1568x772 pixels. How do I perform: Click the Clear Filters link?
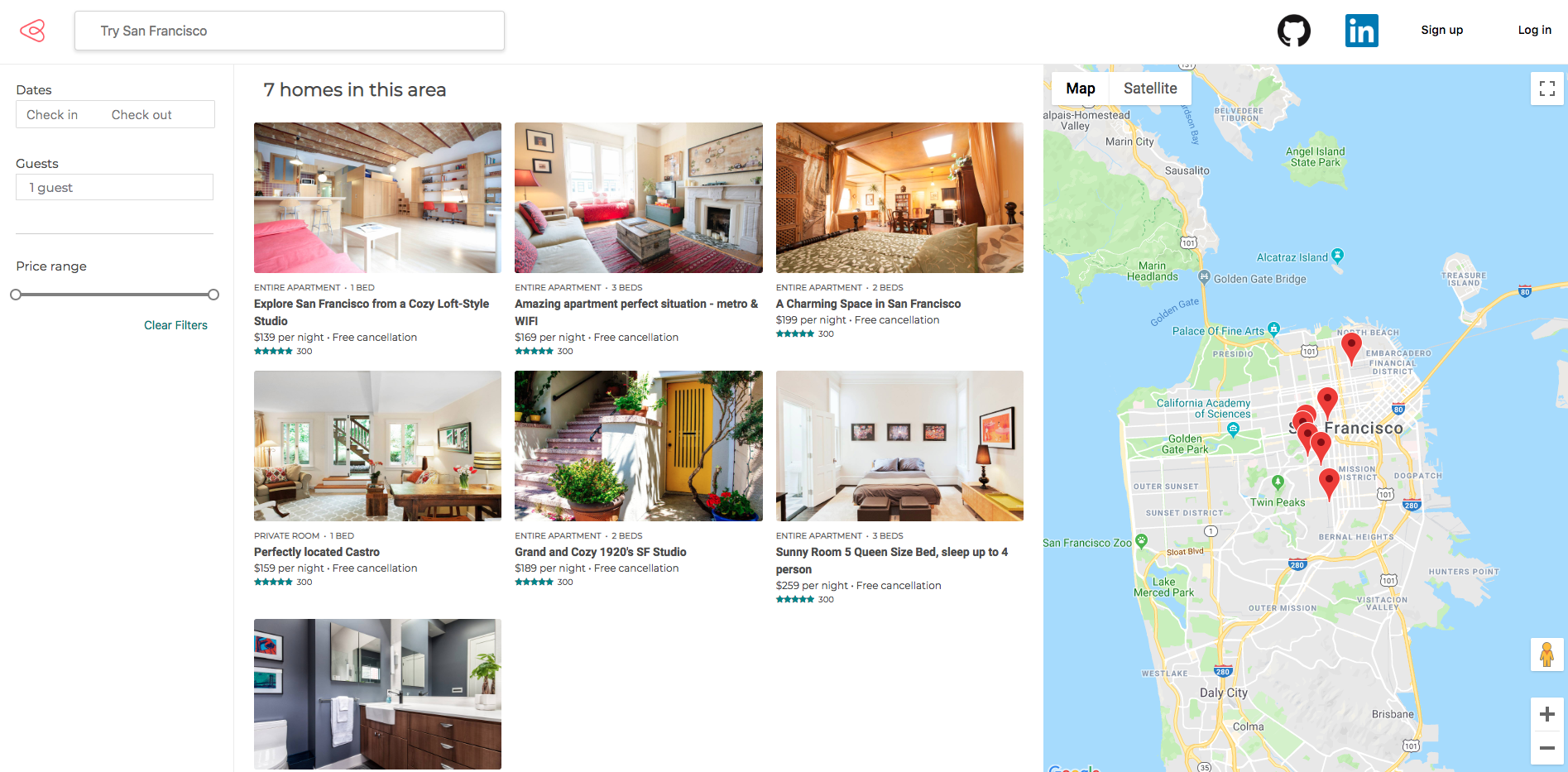coord(175,325)
